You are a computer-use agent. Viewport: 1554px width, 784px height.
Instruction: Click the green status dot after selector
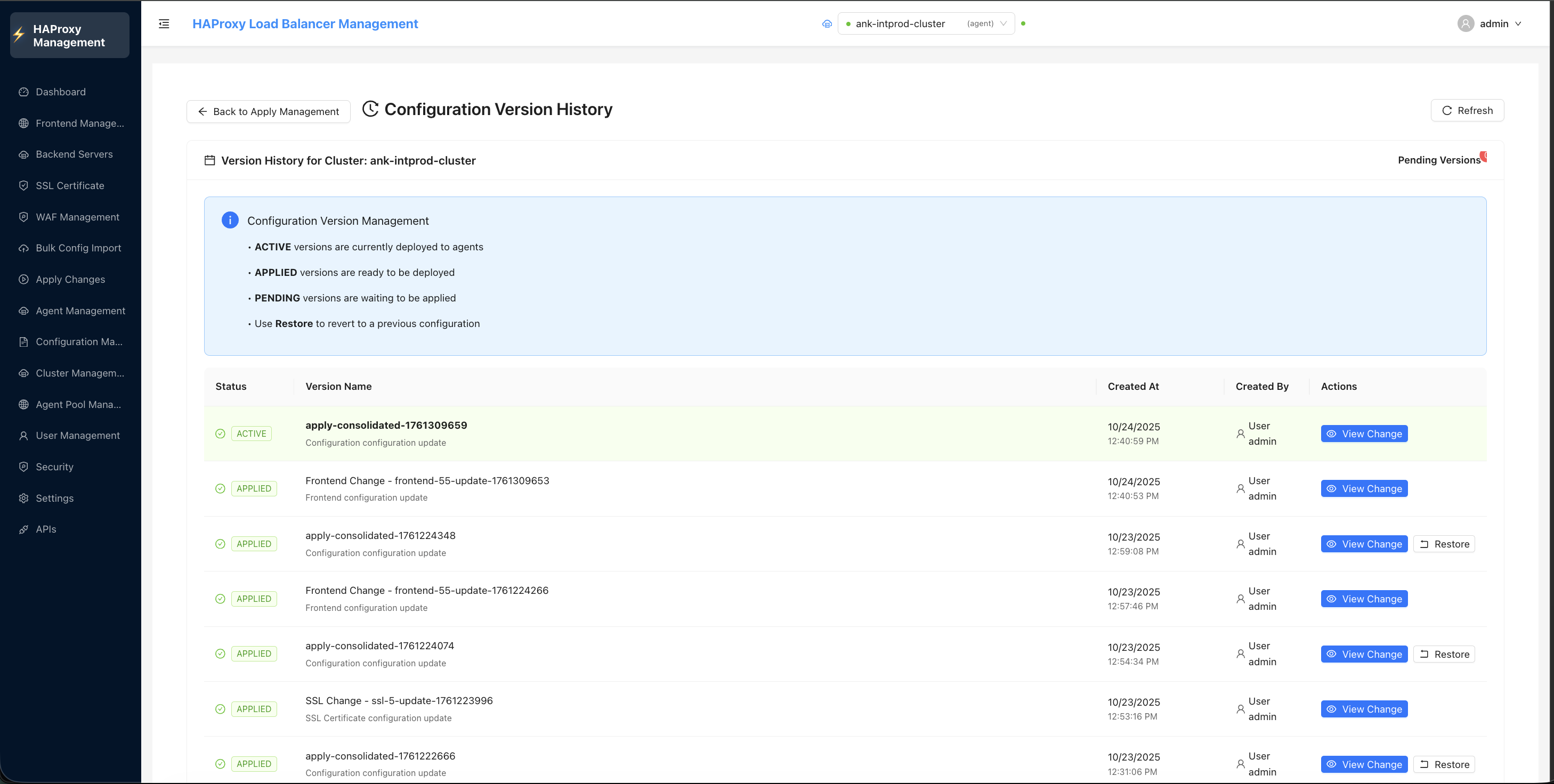(x=1023, y=23)
